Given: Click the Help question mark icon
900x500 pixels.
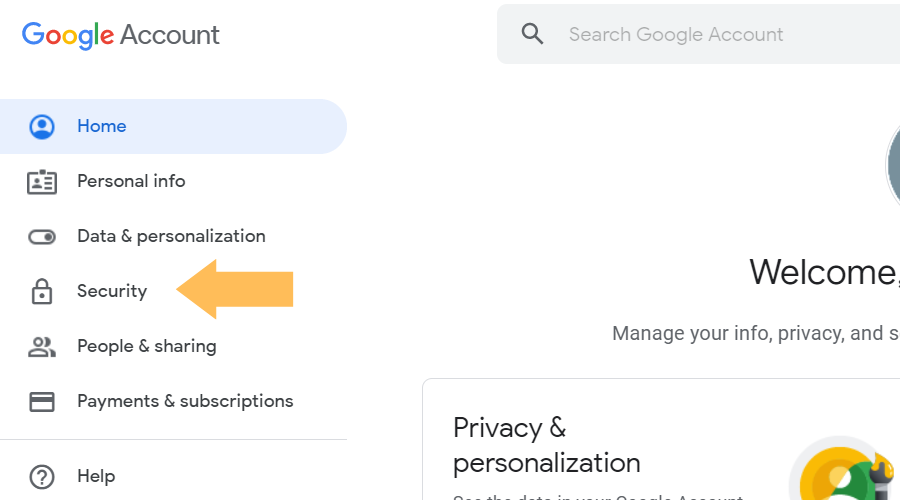Looking at the screenshot, I should click(42, 477).
